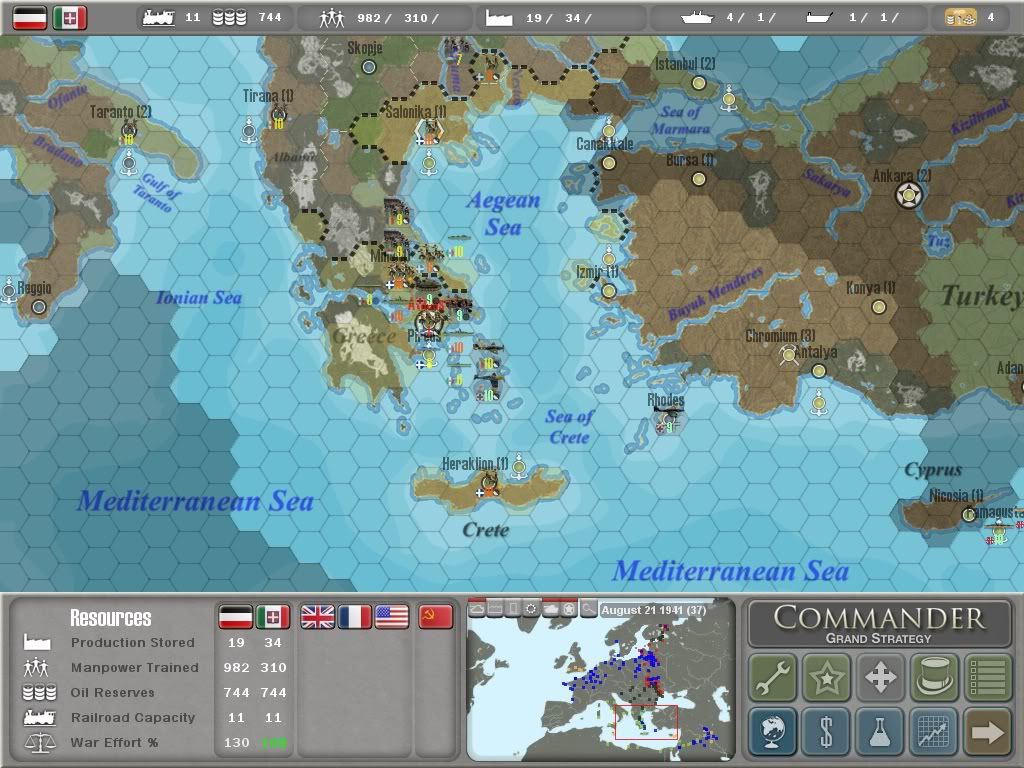Click the Skopje city marker
Viewport: 1024px width, 768px height.
pos(369,67)
